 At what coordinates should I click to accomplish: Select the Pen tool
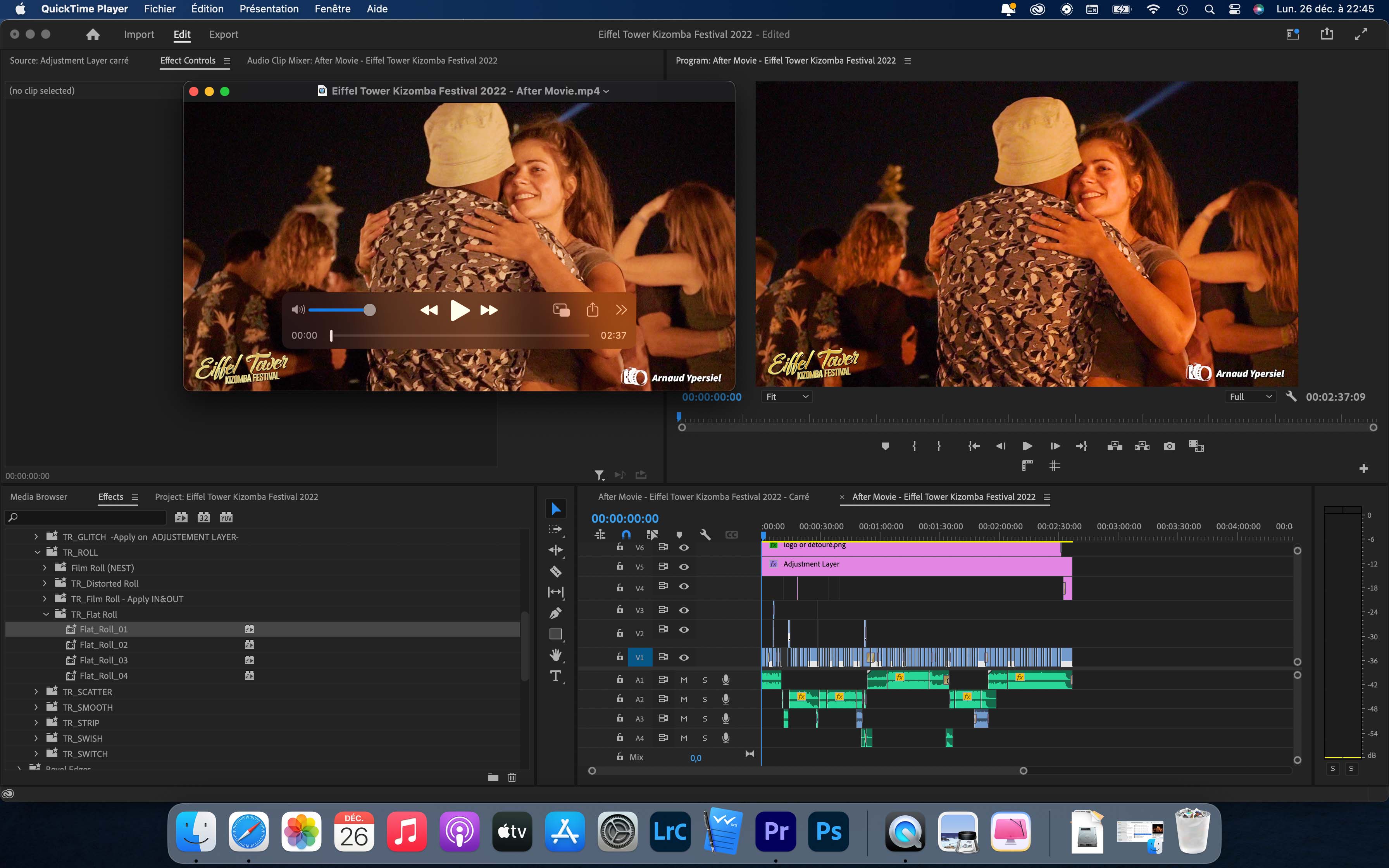click(555, 613)
